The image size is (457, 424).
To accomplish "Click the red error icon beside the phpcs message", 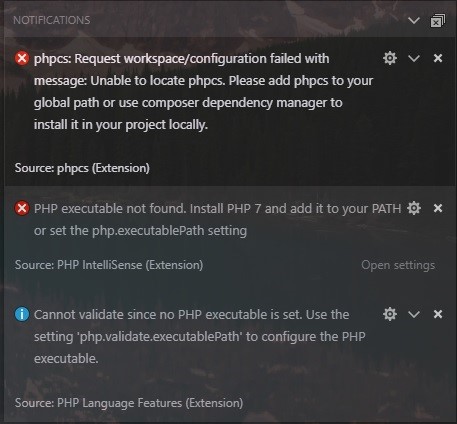I will 22,59.
